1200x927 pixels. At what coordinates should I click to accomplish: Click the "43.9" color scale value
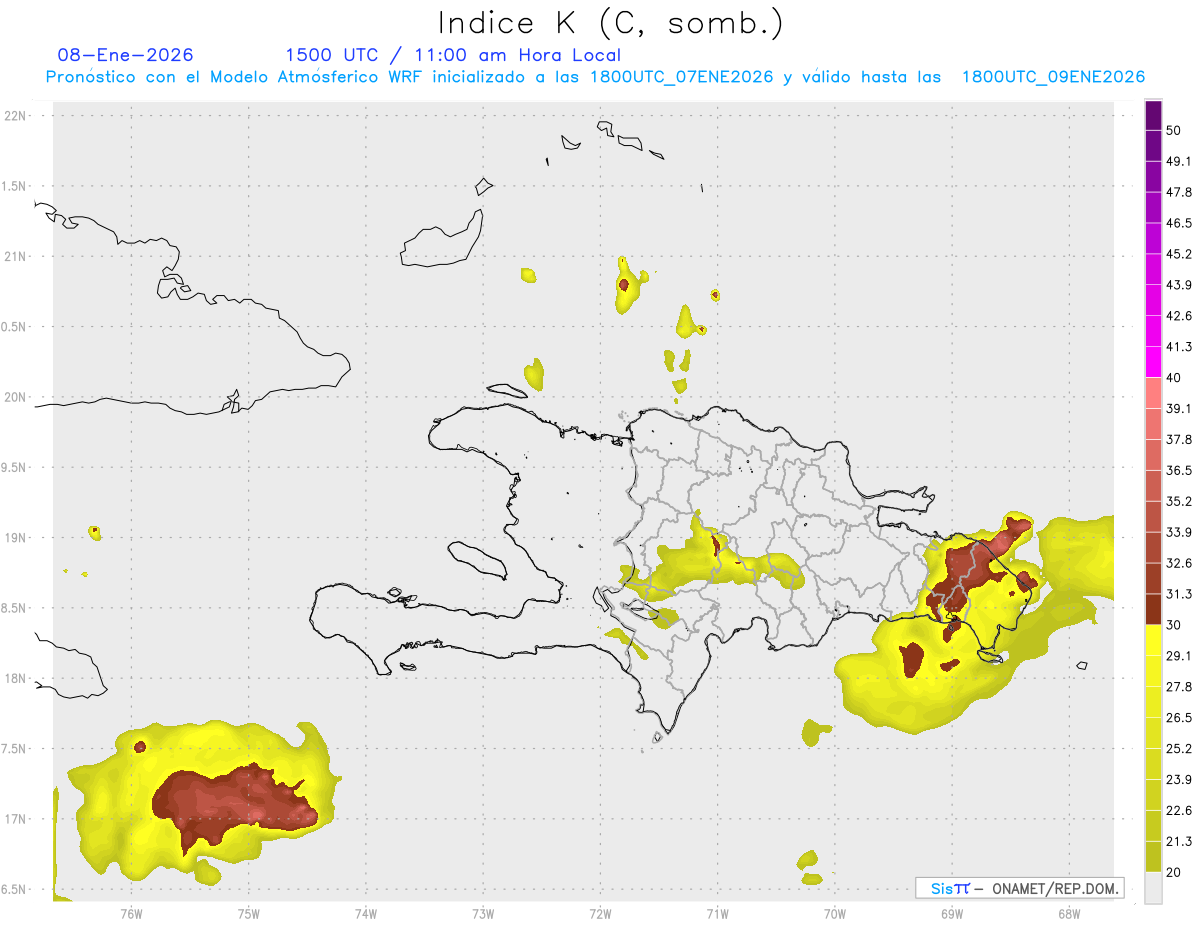coord(1180,285)
